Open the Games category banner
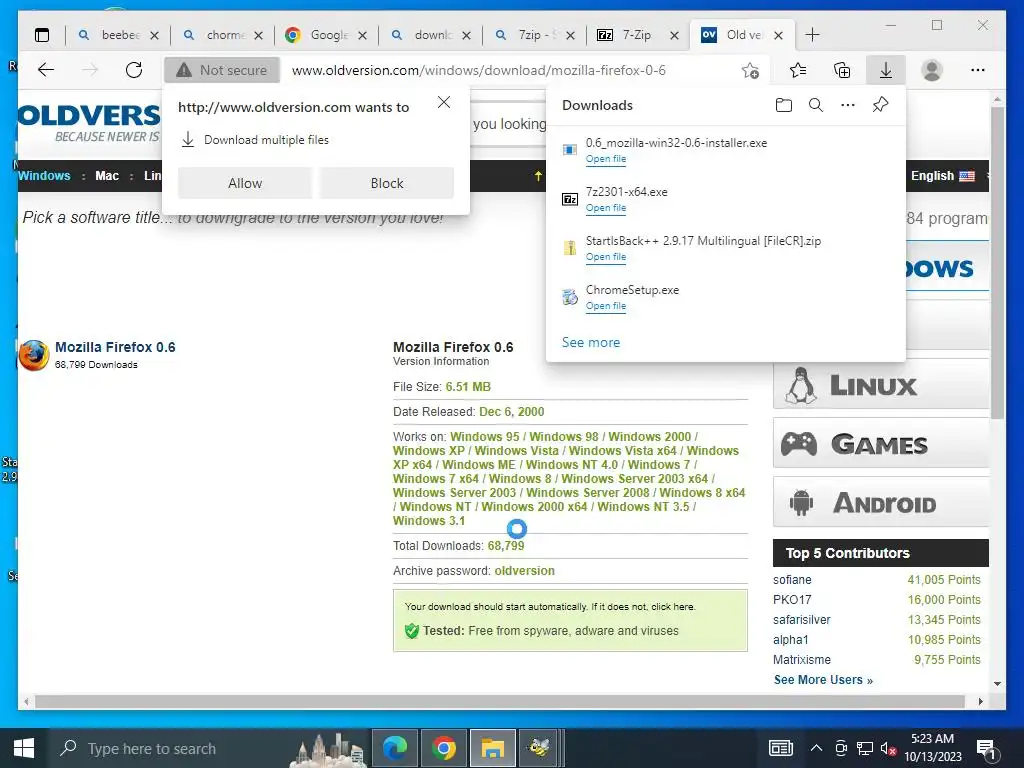This screenshot has width=1024, height=768. click(x=881, y=444)
